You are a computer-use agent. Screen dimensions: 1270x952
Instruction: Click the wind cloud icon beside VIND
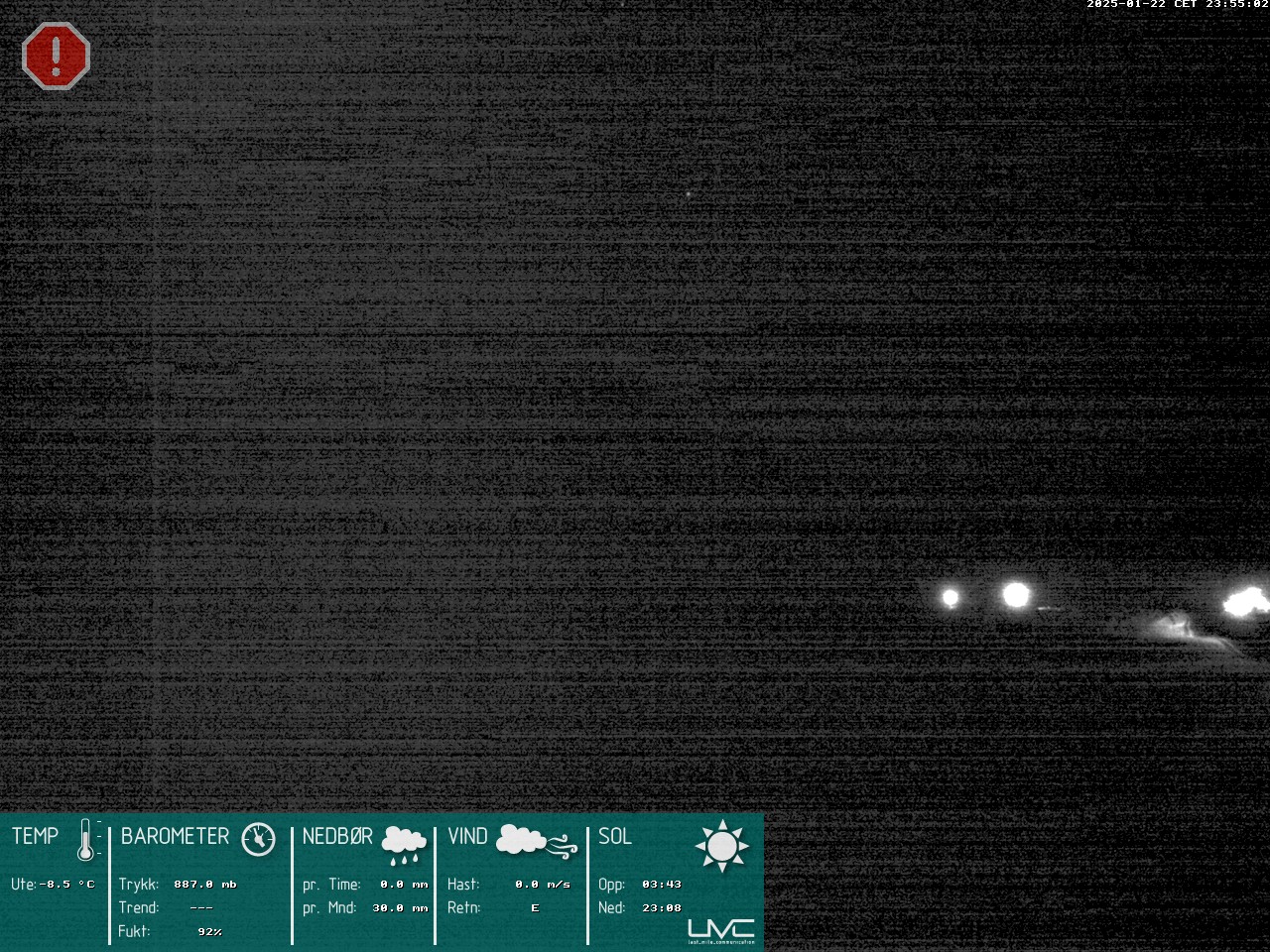535,841
